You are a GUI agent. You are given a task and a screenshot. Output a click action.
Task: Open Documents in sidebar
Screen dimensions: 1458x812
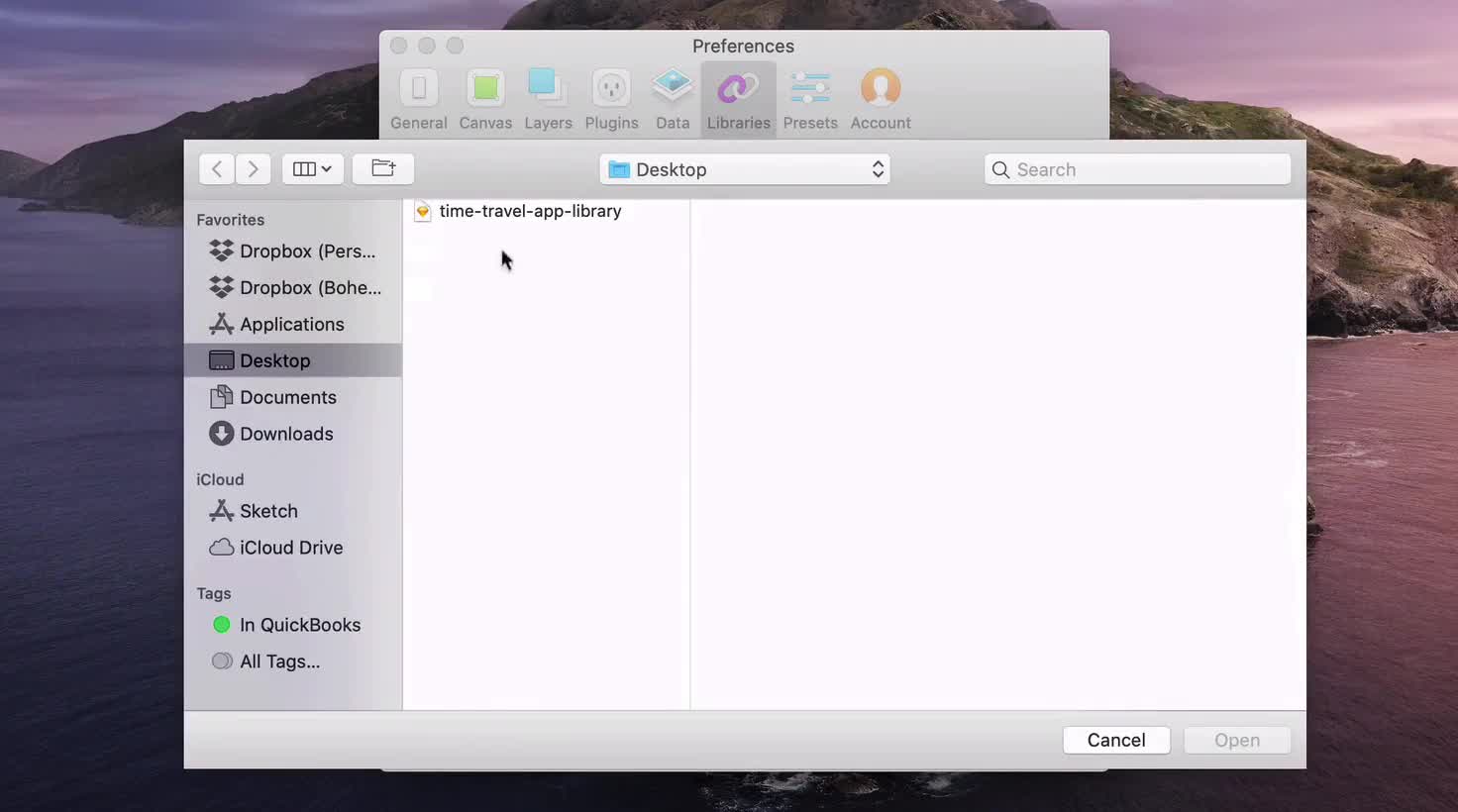point(293,397)
